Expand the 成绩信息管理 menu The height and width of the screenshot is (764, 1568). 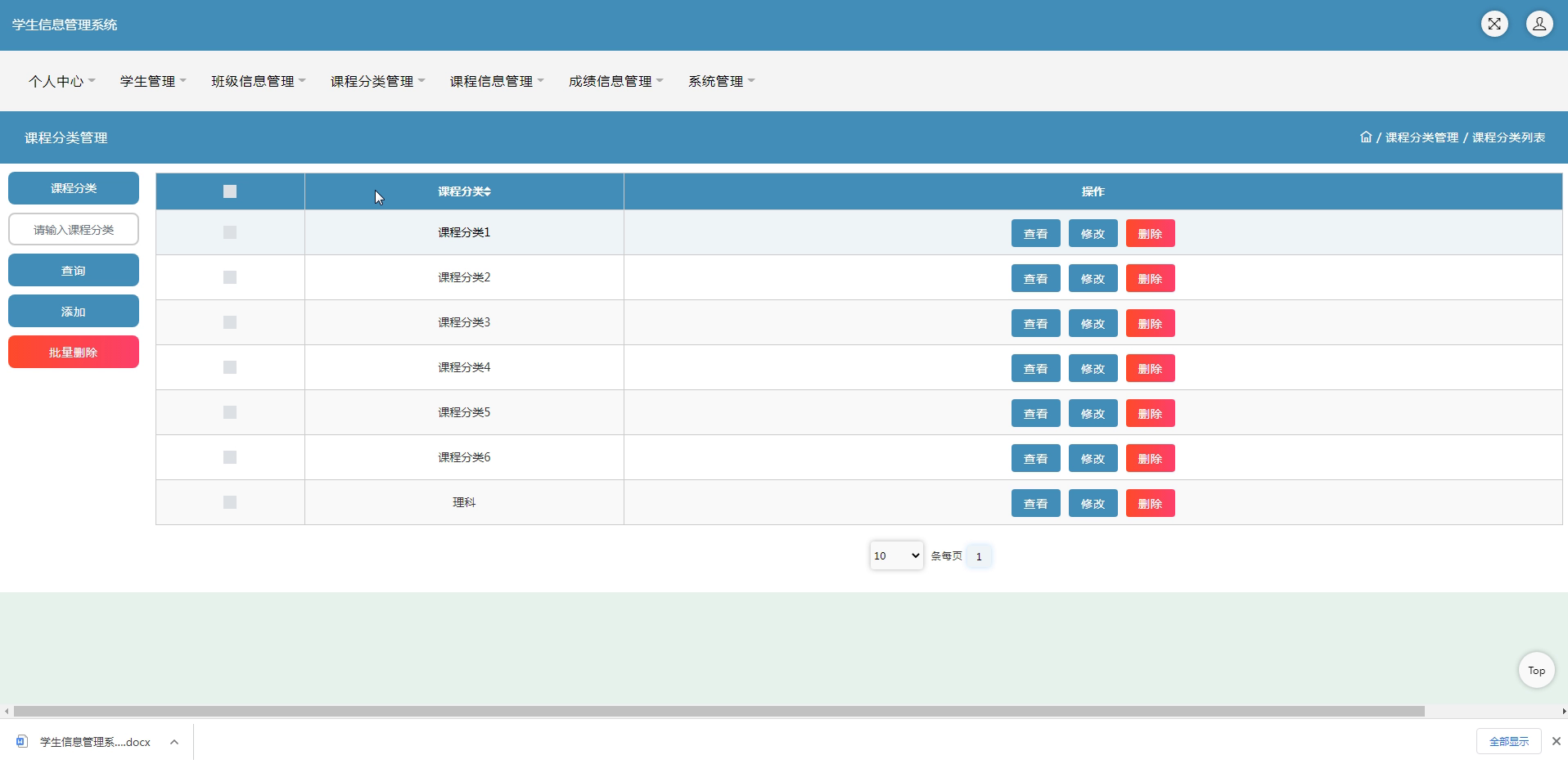point(615,81)
